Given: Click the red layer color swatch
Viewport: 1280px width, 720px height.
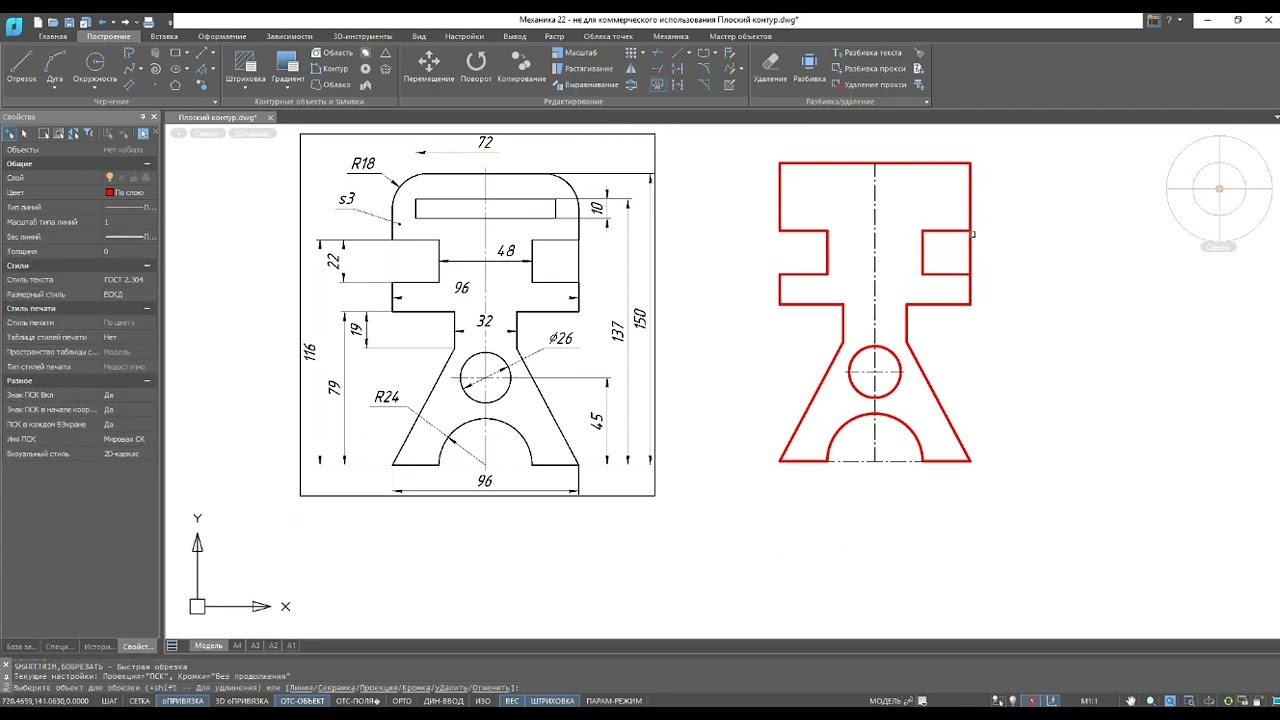Looking at the screenshot, I should 110,192.
